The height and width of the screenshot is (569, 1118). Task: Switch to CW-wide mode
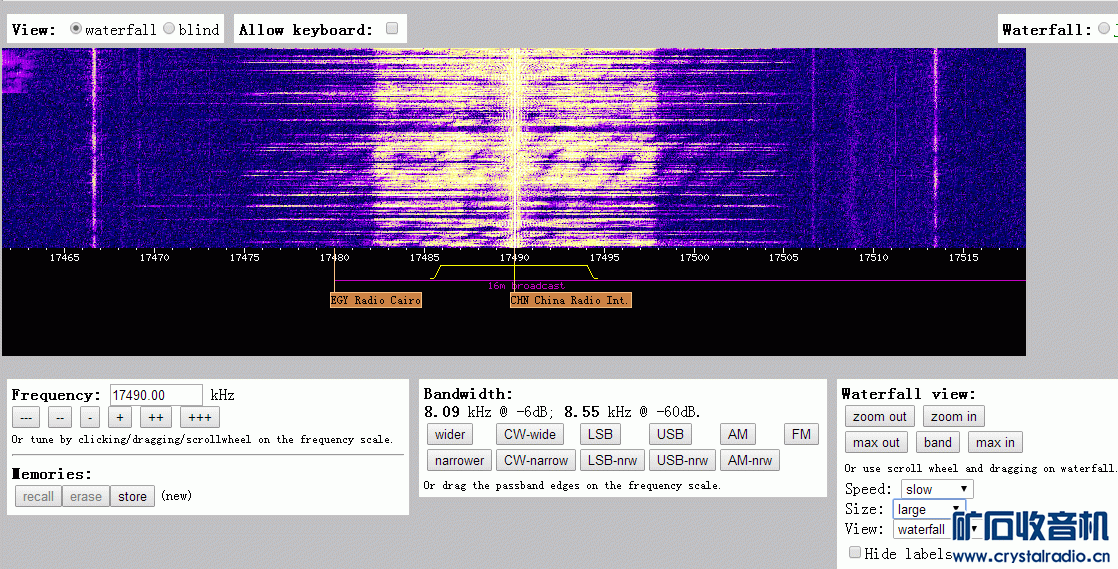point(530,434)
